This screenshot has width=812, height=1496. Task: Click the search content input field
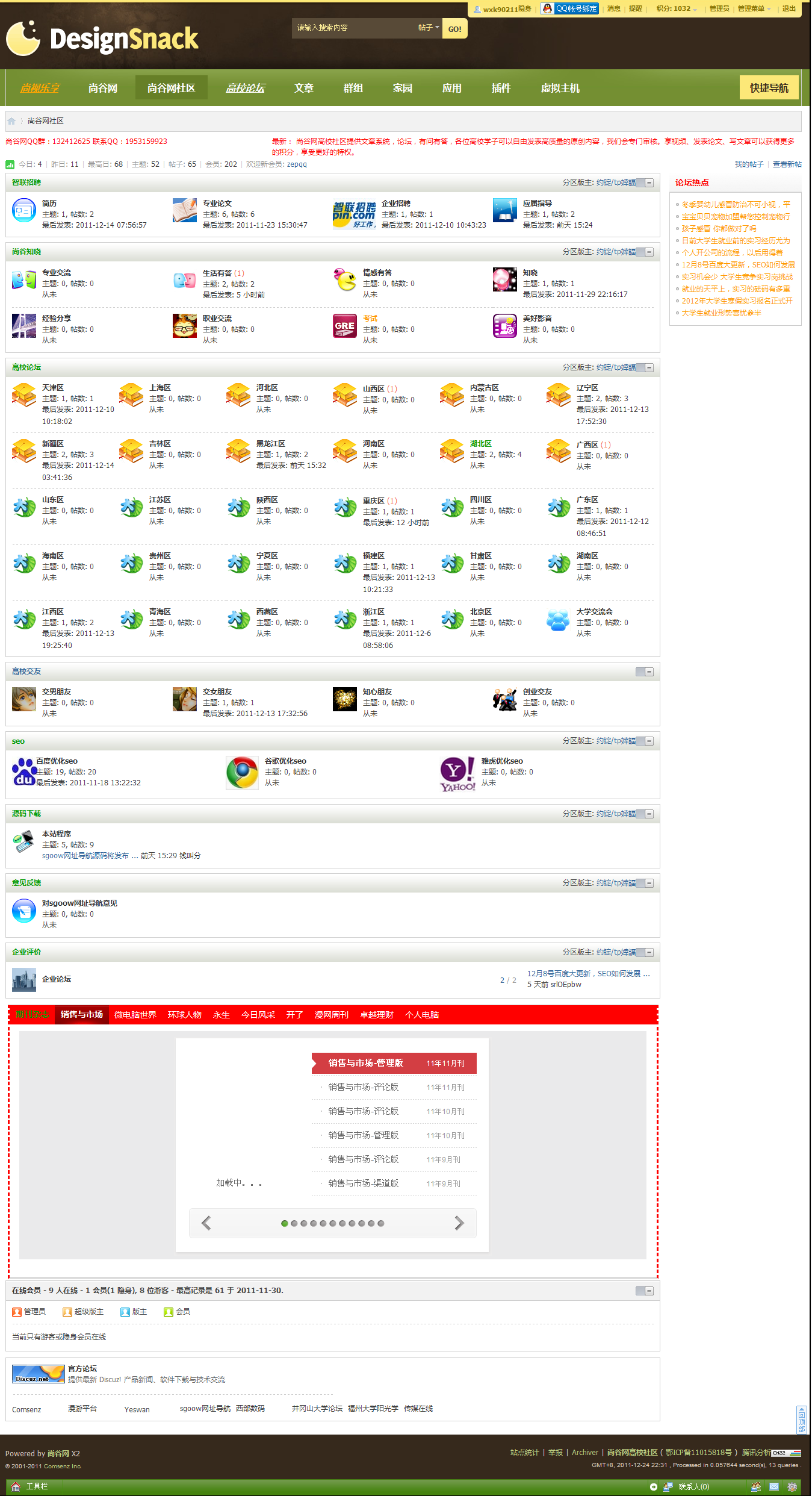(x=352, y=28)
